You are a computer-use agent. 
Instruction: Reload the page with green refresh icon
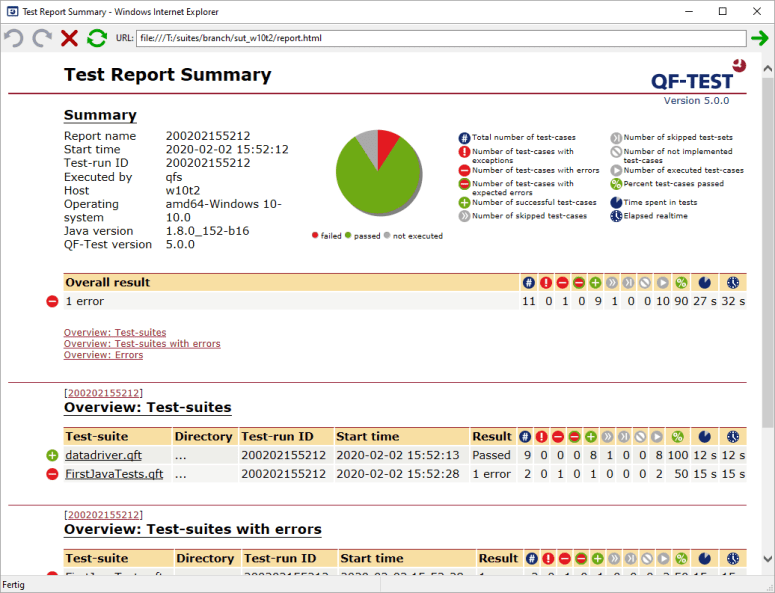97,38
